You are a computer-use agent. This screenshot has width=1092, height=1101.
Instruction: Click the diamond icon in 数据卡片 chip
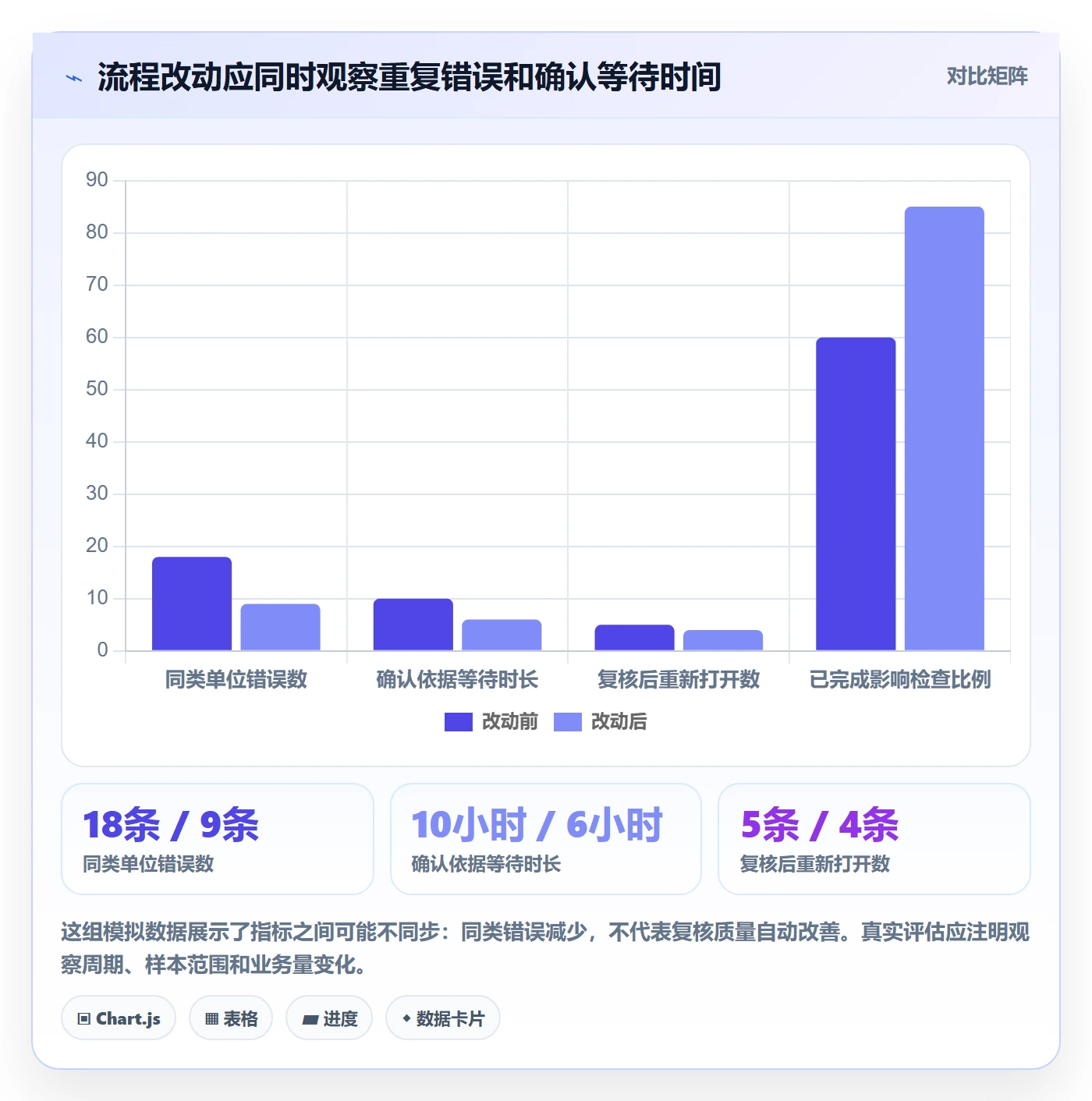click(406, 1018)
